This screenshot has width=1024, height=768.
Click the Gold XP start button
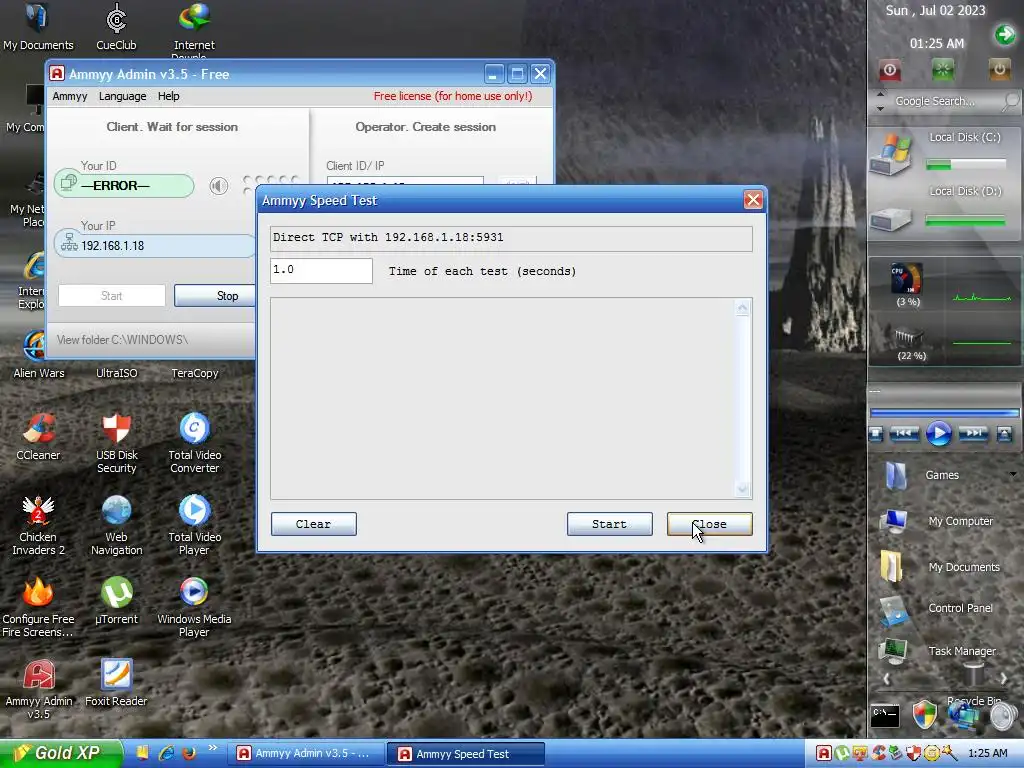pos(61,753)
